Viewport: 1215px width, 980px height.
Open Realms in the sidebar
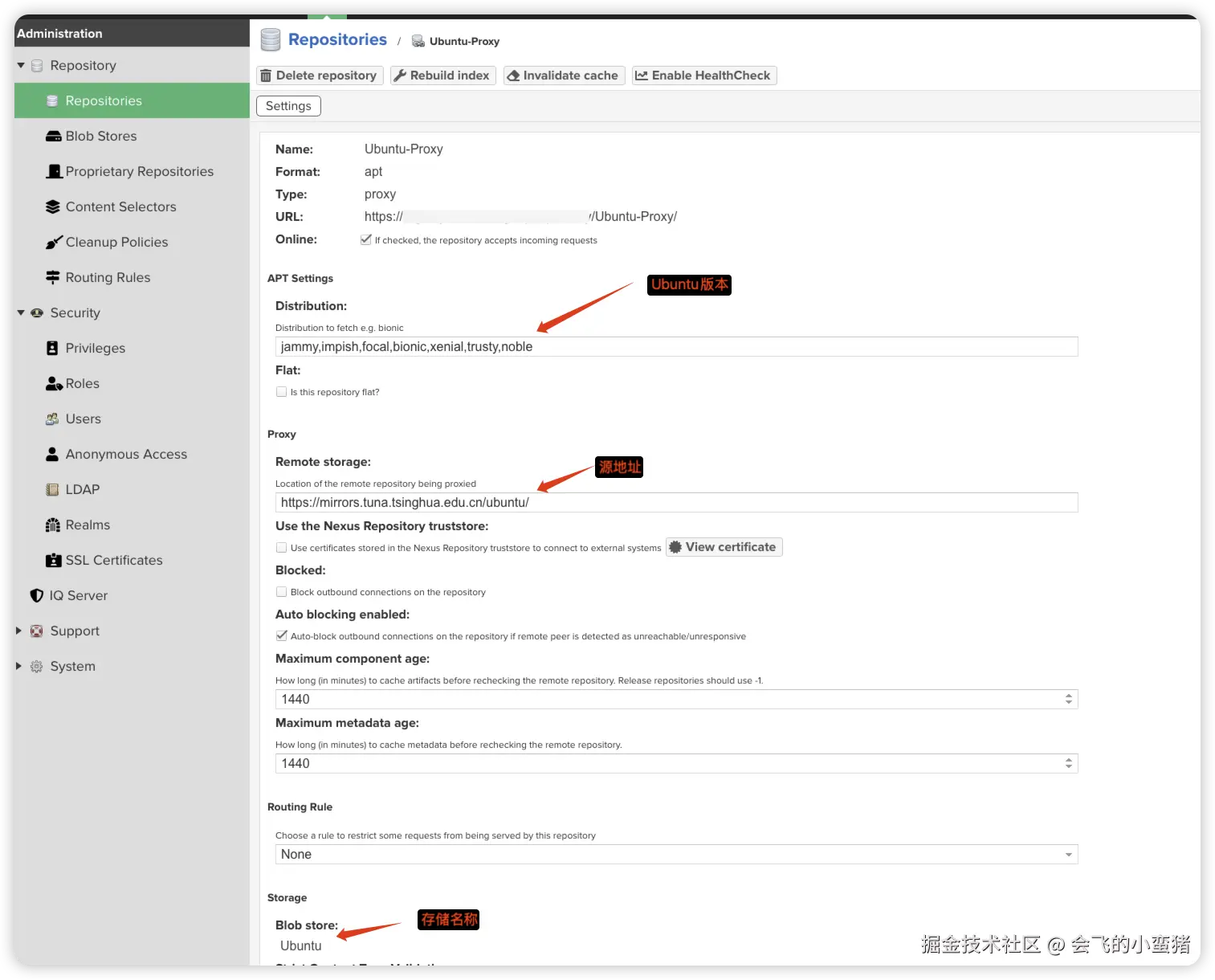tap(132, 525)
